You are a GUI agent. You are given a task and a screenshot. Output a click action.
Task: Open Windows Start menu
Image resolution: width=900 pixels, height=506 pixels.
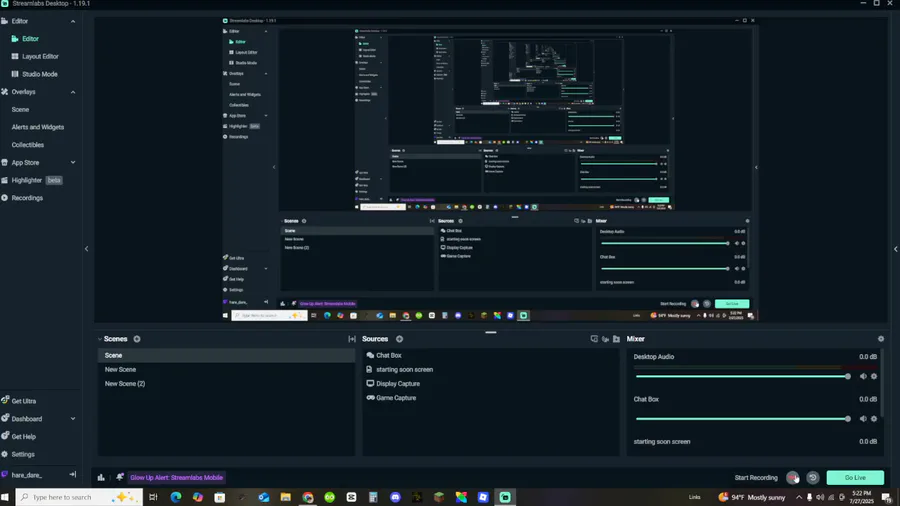(5, 497)
